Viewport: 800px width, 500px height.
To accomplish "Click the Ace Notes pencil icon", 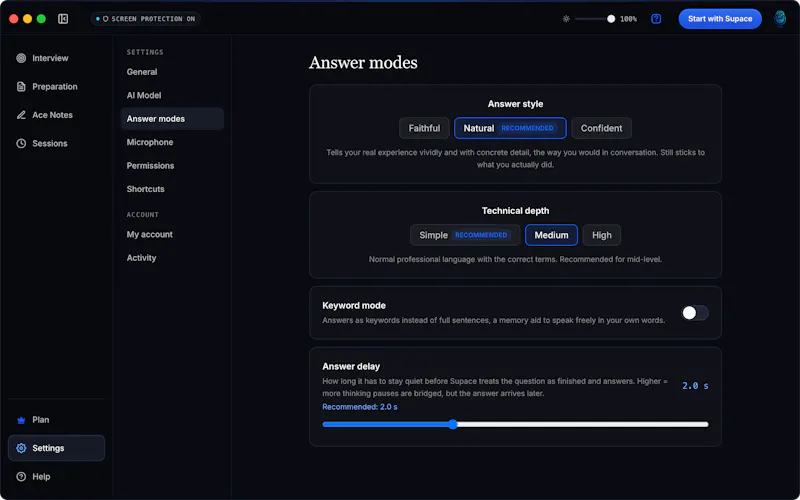I will [21, 115].
